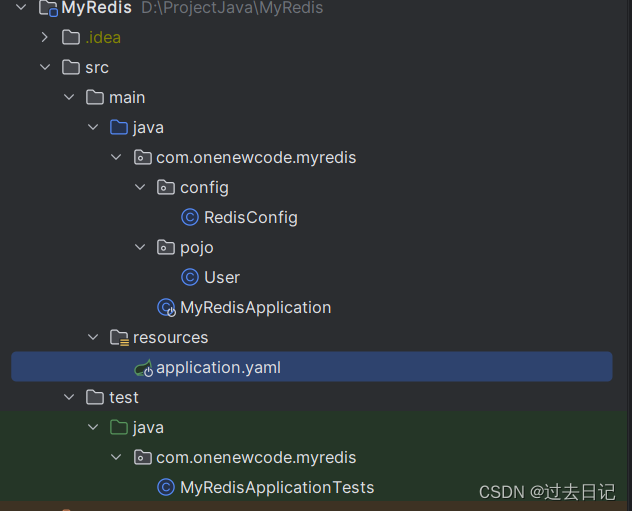Click the MyRedis project module icon
632x511 pixels.
[x=46, y=8]
